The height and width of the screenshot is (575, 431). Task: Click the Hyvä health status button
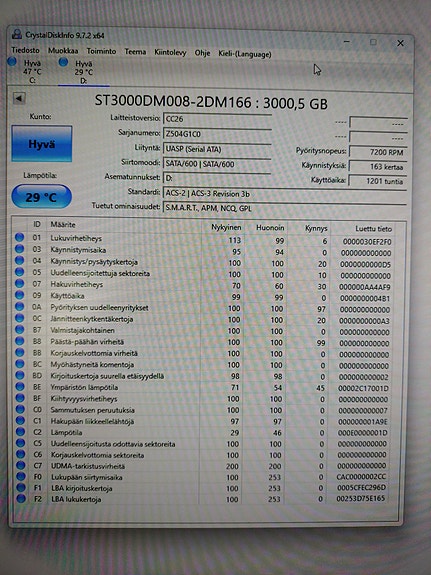pos(41,144)
